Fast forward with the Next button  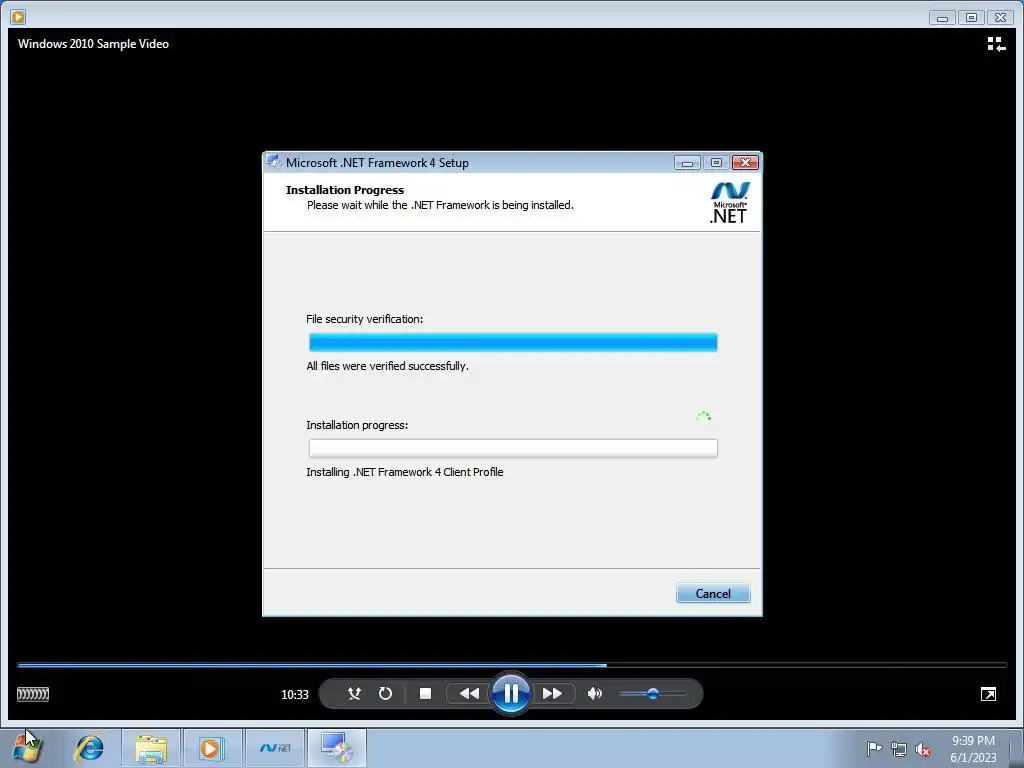(x=552, y=694)
